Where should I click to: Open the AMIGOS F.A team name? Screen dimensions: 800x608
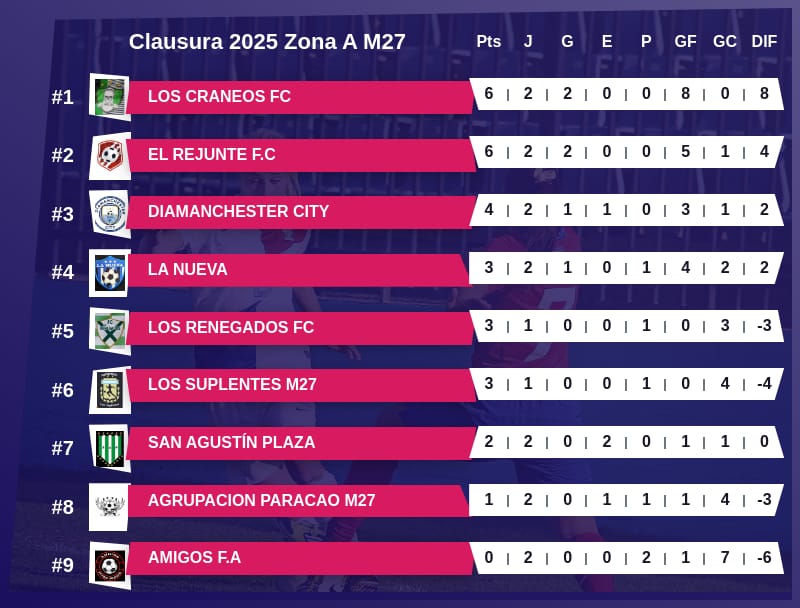194,558
